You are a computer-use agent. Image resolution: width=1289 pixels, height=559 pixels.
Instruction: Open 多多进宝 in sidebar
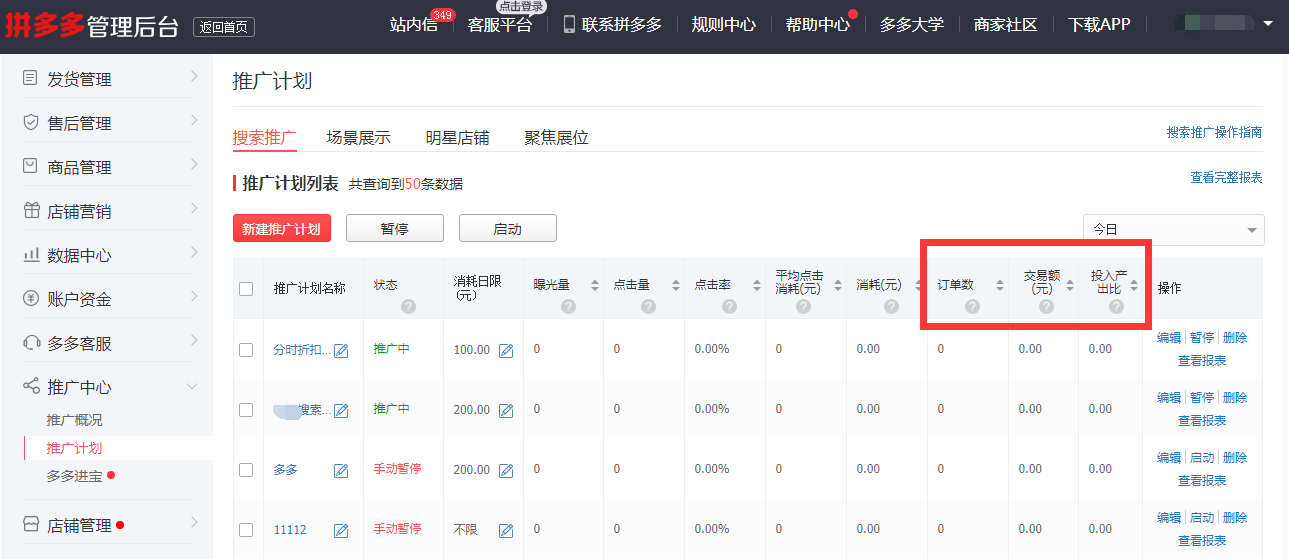pos(74,476)
